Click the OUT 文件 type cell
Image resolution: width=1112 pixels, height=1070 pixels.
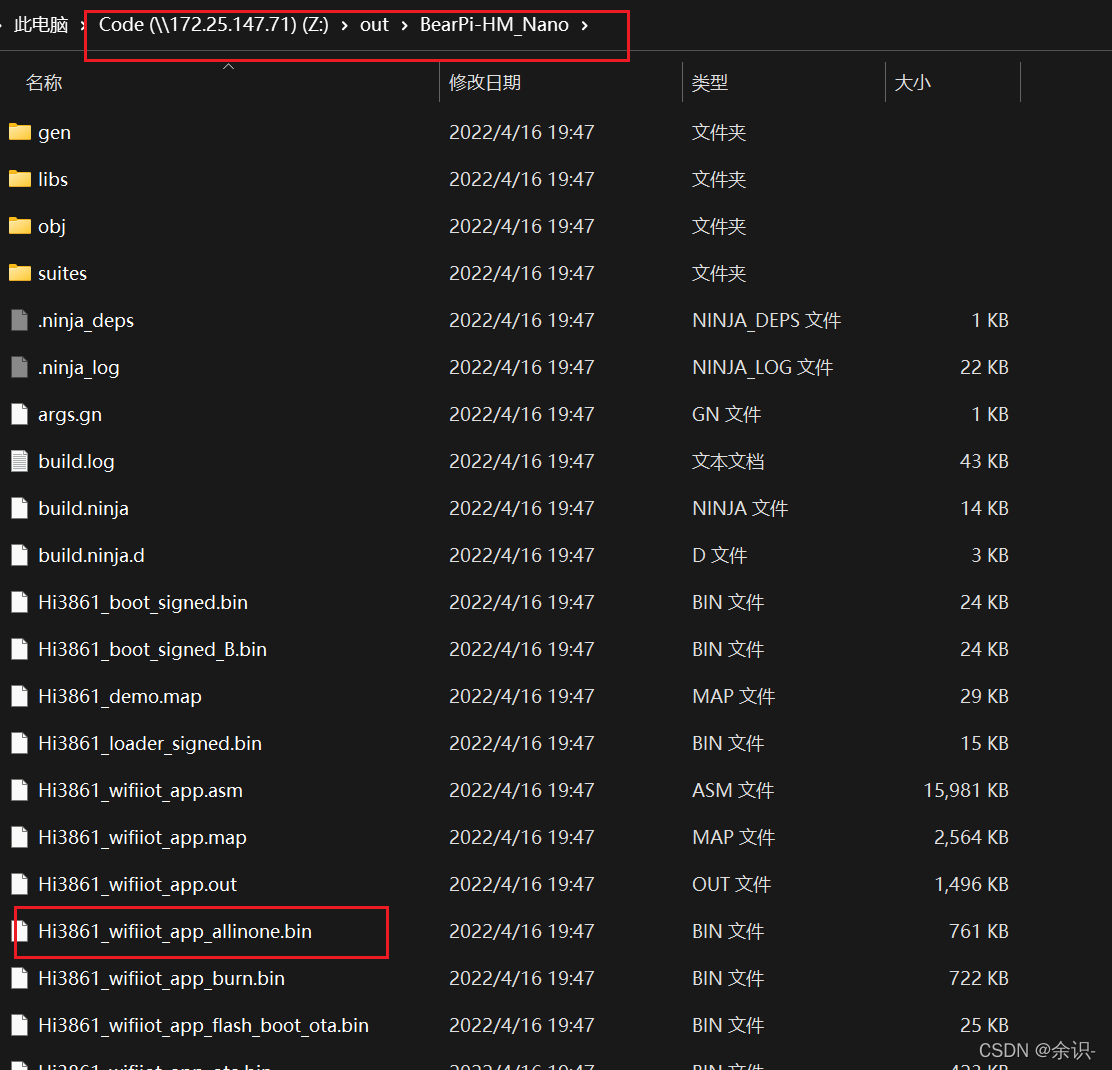click(x=731, y=884)
